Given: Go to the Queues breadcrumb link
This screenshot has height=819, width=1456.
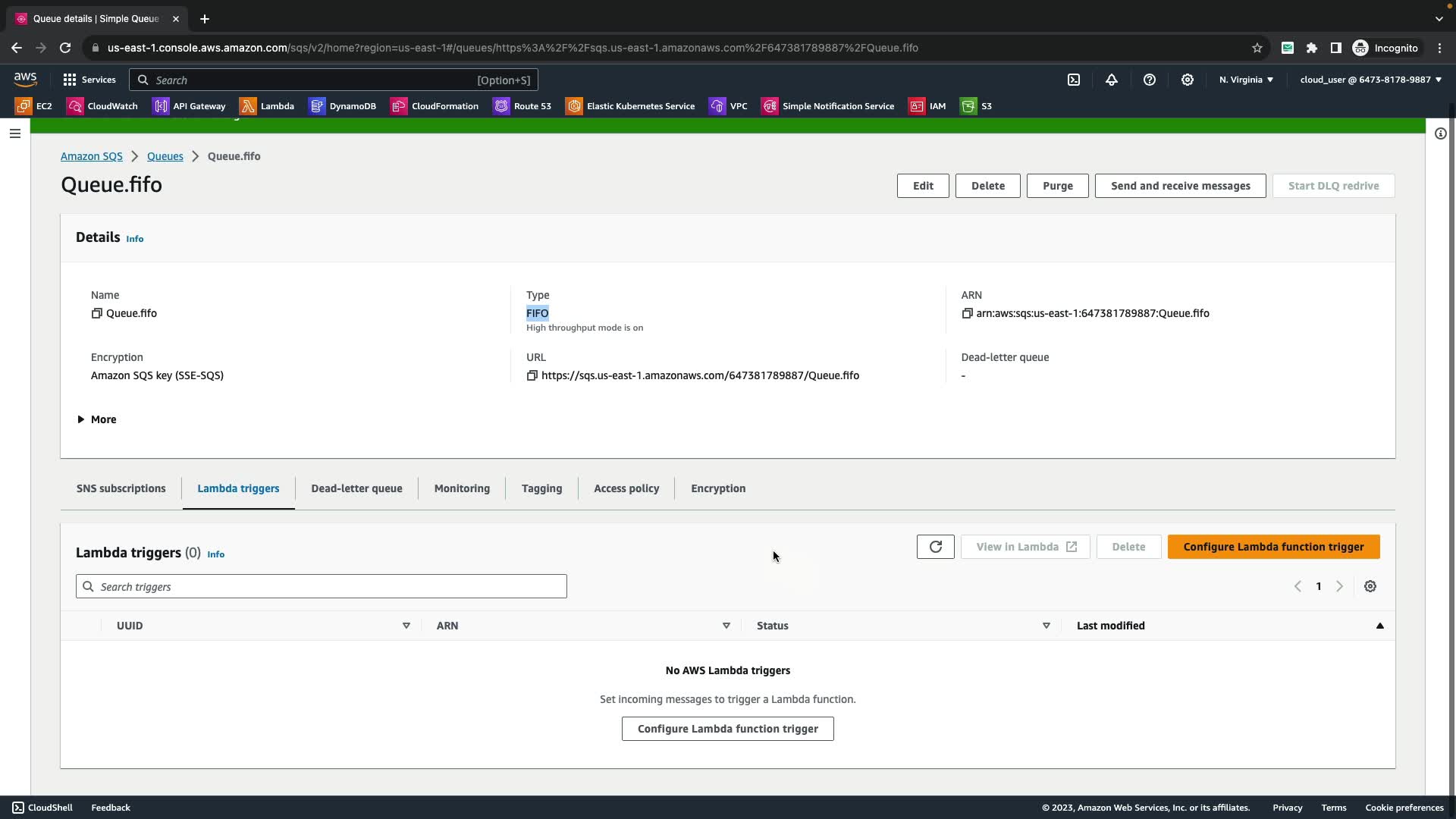Looking at the screenshot, I should click(x=165, y=156).
